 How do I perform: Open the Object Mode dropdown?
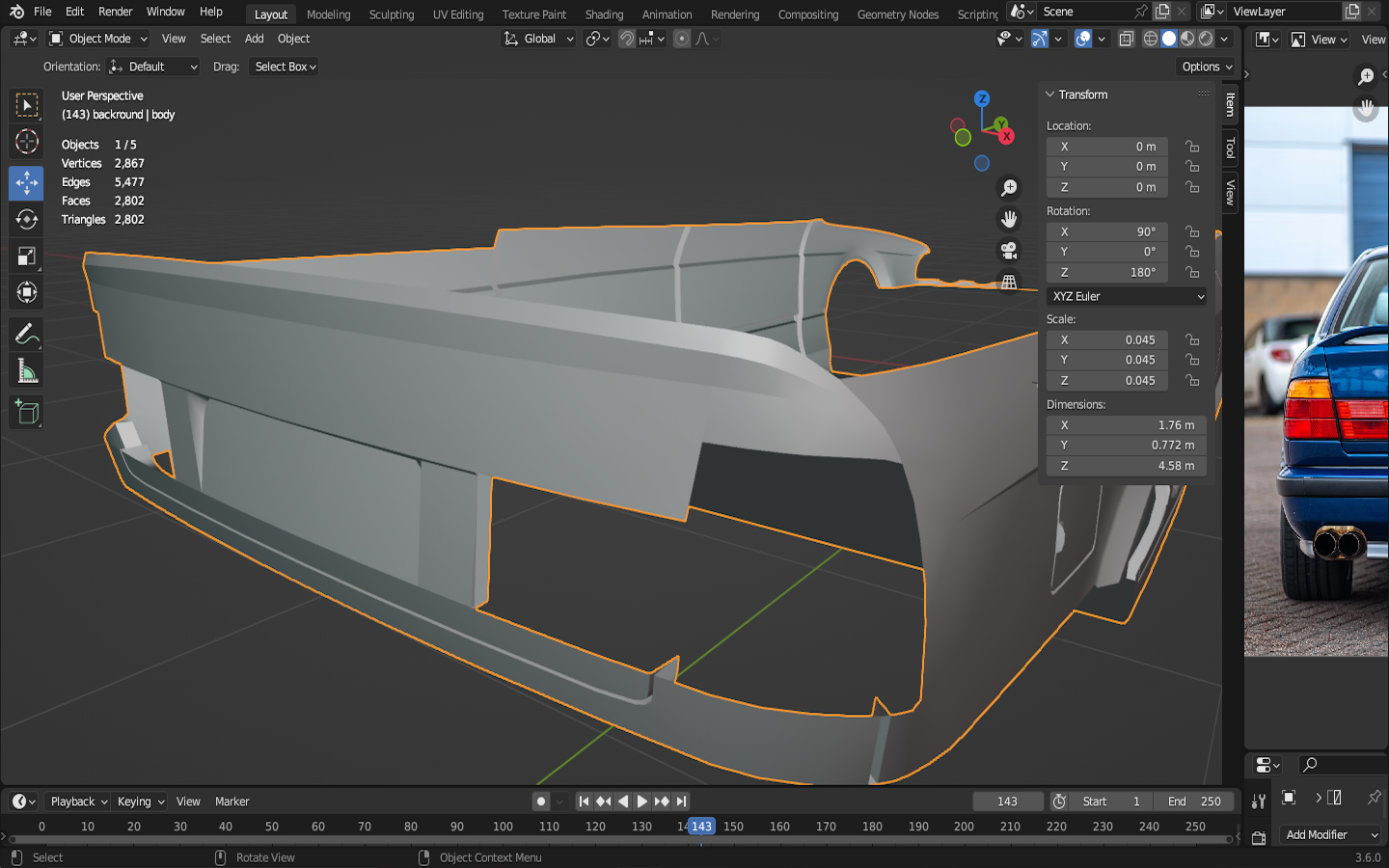coord(98,39)
